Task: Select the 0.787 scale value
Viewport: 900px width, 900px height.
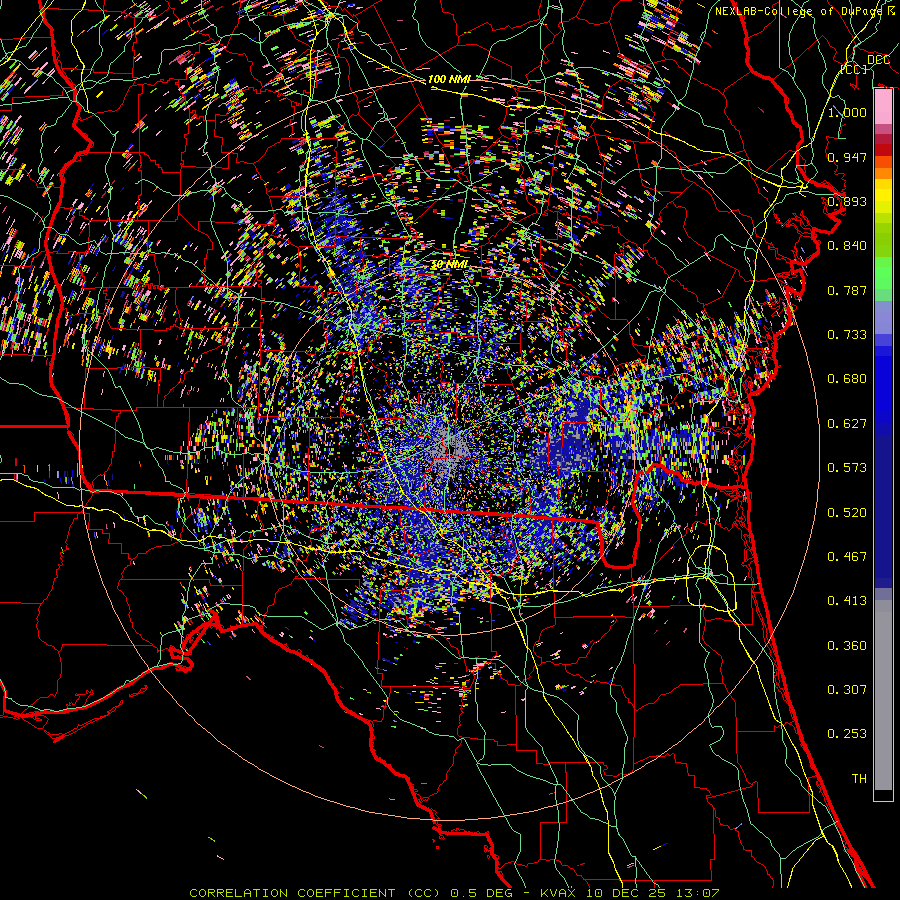Action: [x=847, y=290]
